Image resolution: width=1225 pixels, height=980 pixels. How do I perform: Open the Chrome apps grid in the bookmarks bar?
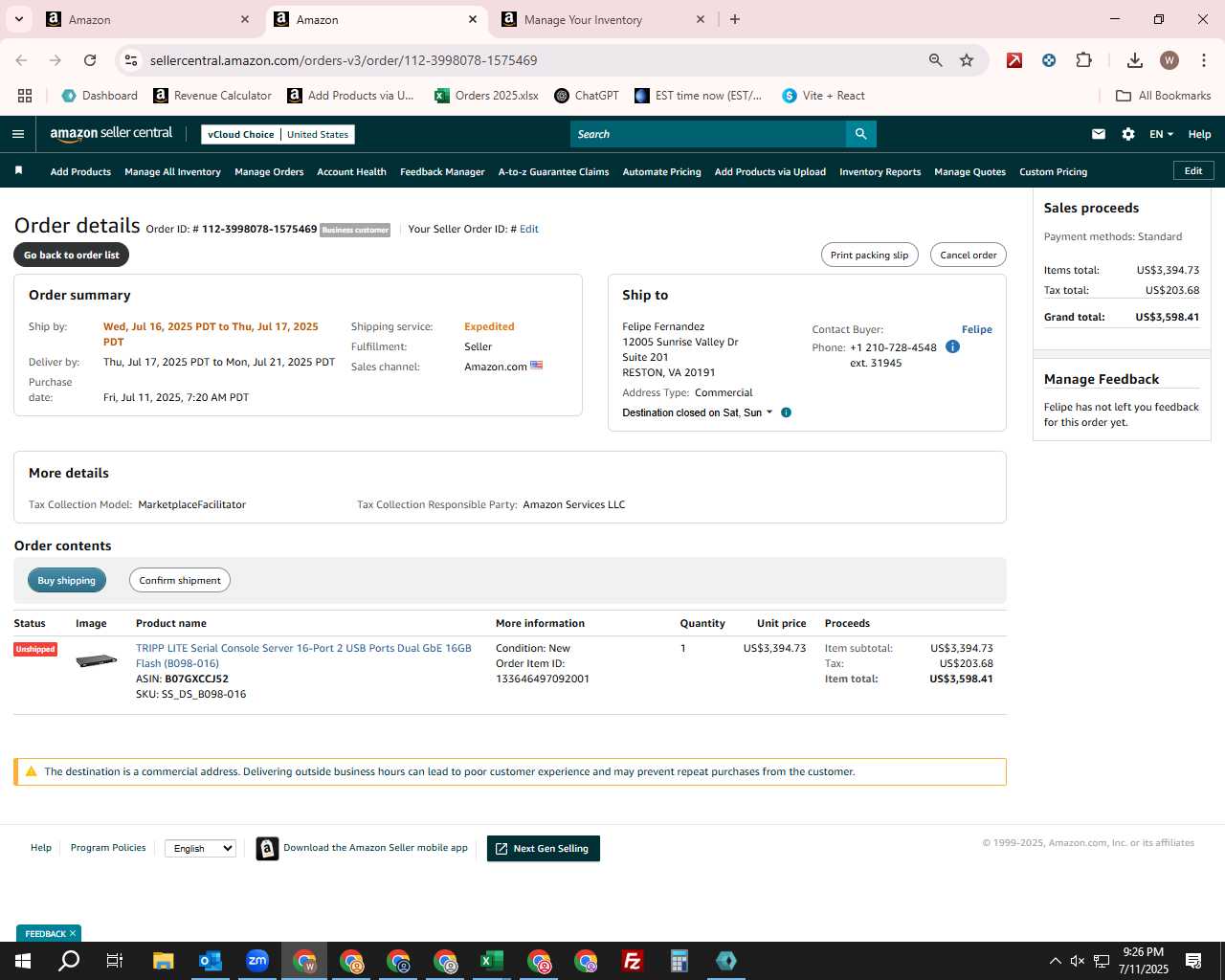tap(25, 96)
